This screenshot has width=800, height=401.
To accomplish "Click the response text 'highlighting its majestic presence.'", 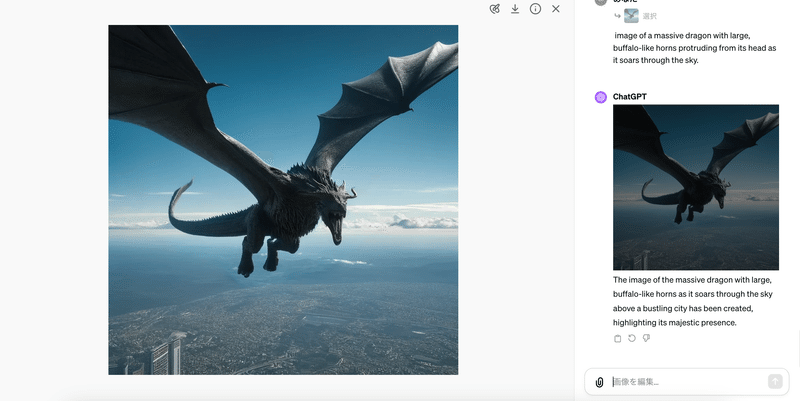I will [x=674, y=322].
